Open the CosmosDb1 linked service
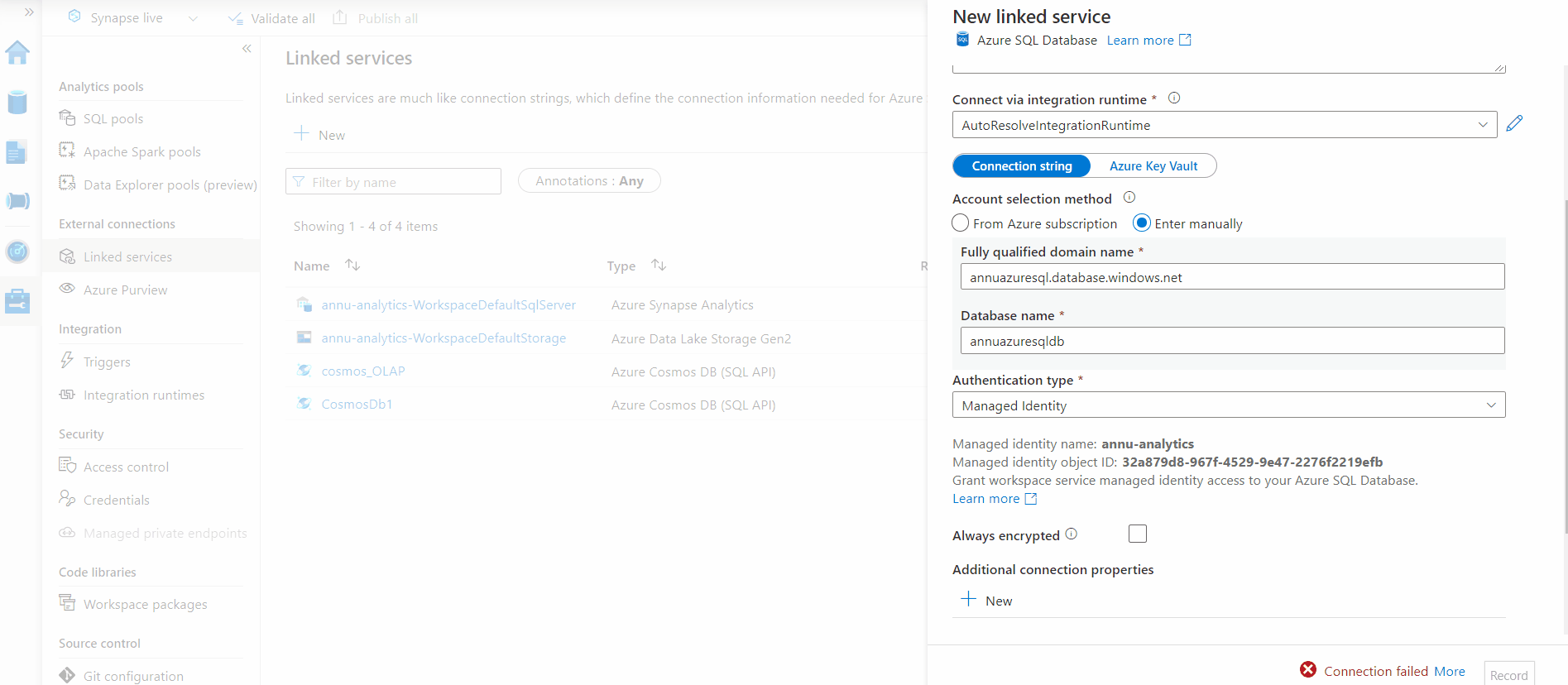1568x685 pixels. click(357, 405)
